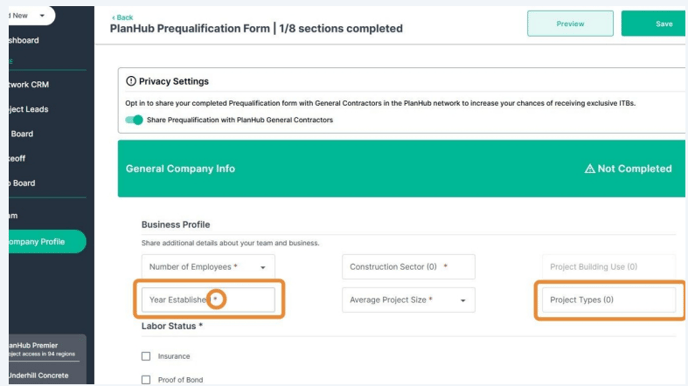Check the Insurance checkbox
Viewport: 688px width, 386px height.
coord(146,356)
